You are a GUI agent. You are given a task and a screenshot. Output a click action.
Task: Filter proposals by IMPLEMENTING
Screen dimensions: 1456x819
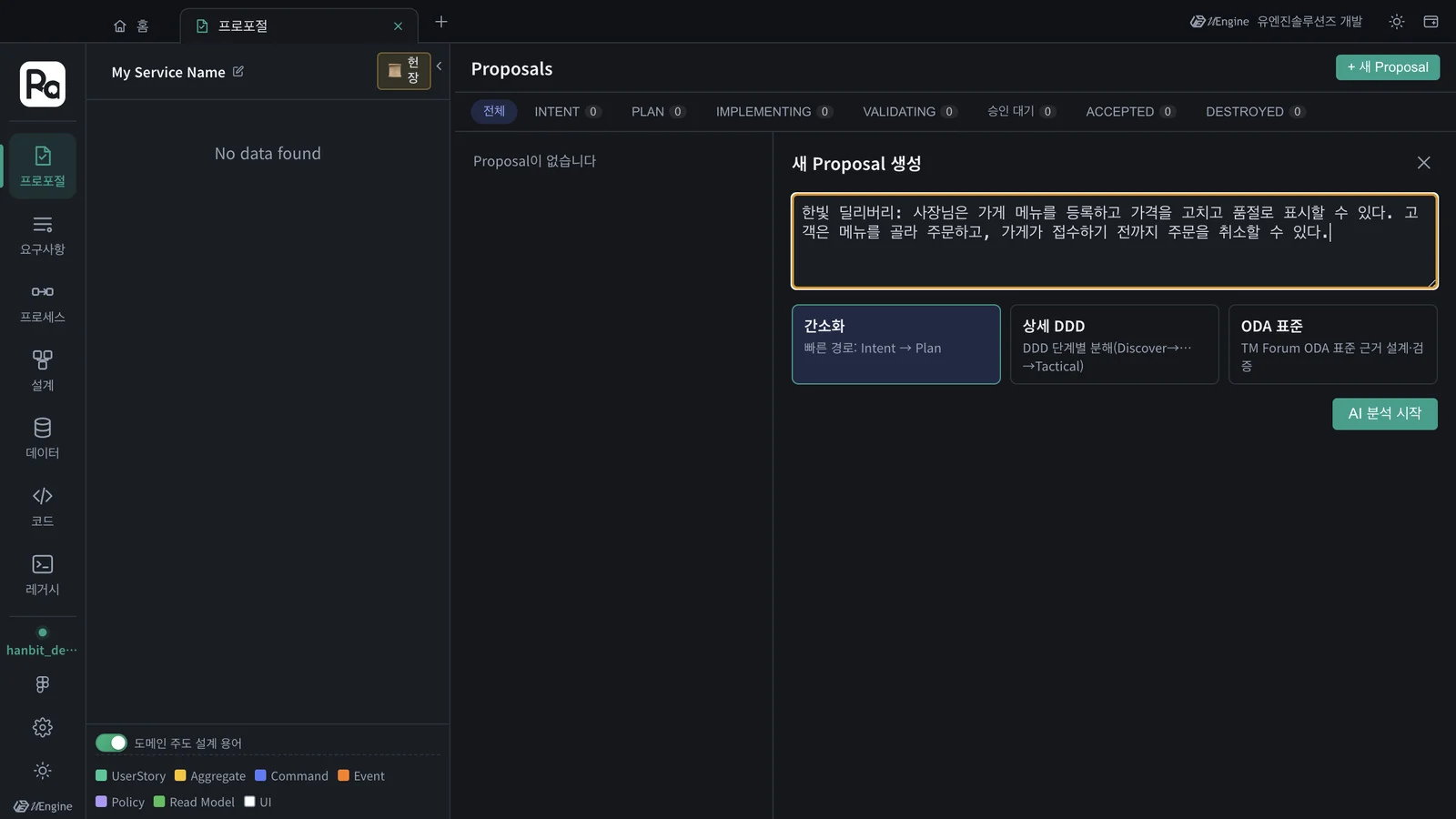tap(773, 111)
